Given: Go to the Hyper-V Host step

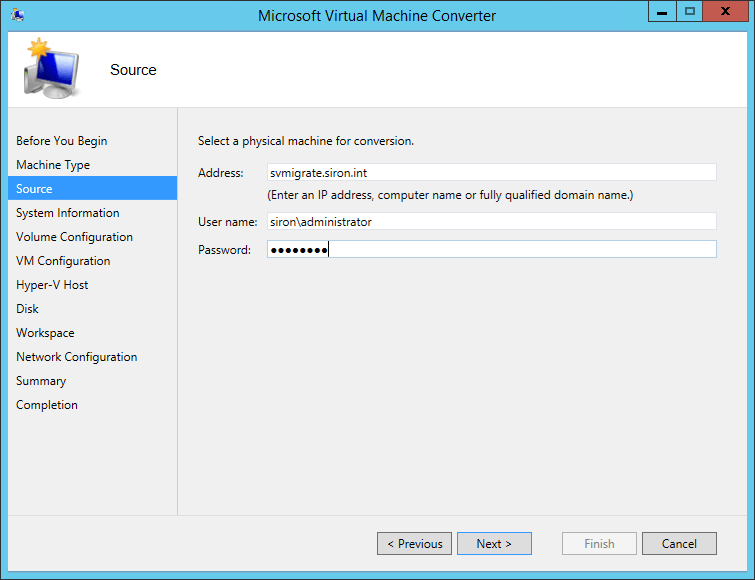Looking at the screenshot, I should tap(52, 285).
